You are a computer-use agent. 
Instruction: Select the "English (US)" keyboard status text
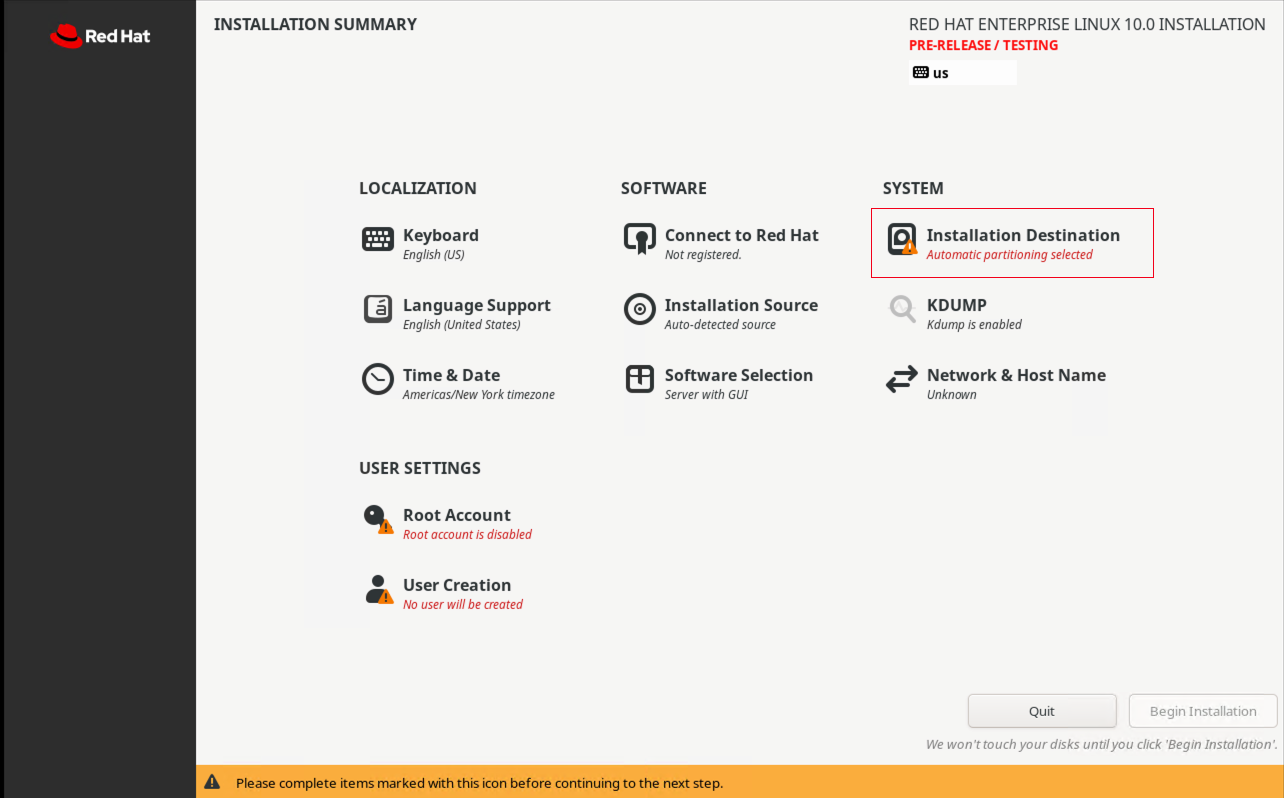coord(433,255)
